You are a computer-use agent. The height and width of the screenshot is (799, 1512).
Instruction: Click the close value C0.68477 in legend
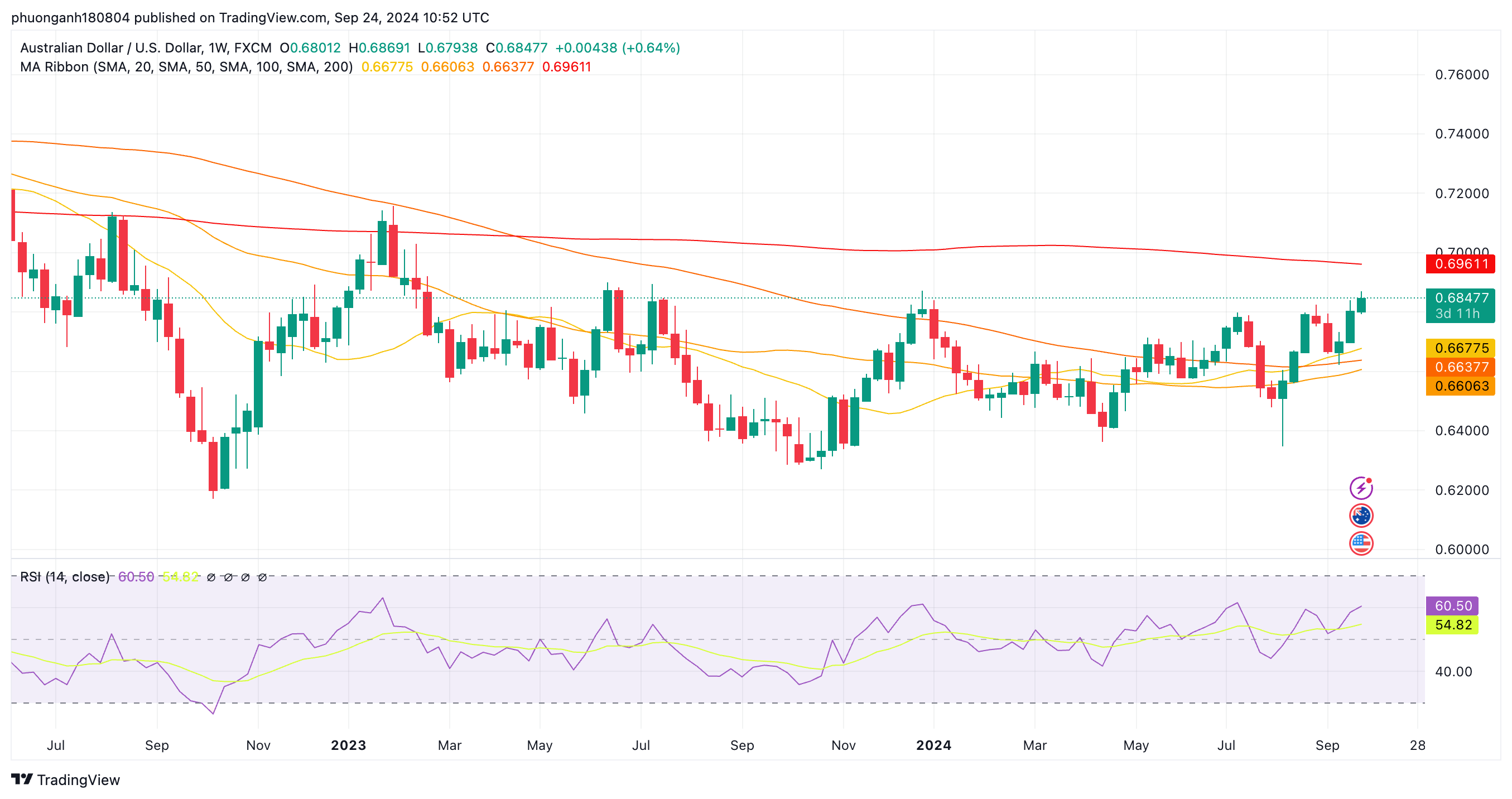(517, 48)
